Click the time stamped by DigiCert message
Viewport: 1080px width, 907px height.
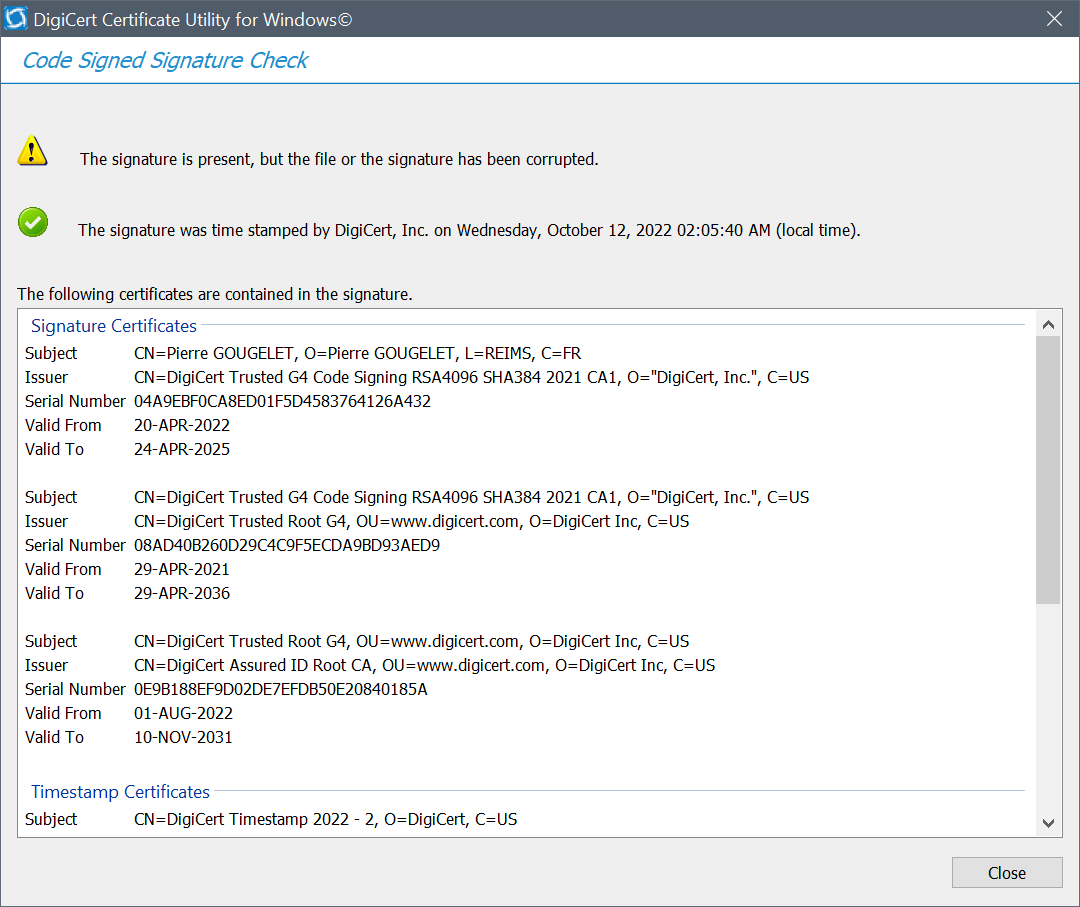click(469, 230)
